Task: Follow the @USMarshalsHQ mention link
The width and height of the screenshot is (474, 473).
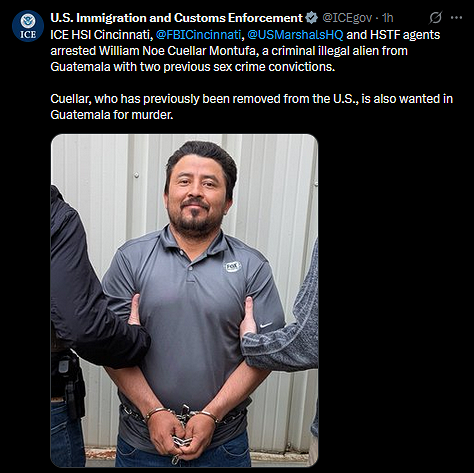Action: pyautogui.click(x=295, y=35)
